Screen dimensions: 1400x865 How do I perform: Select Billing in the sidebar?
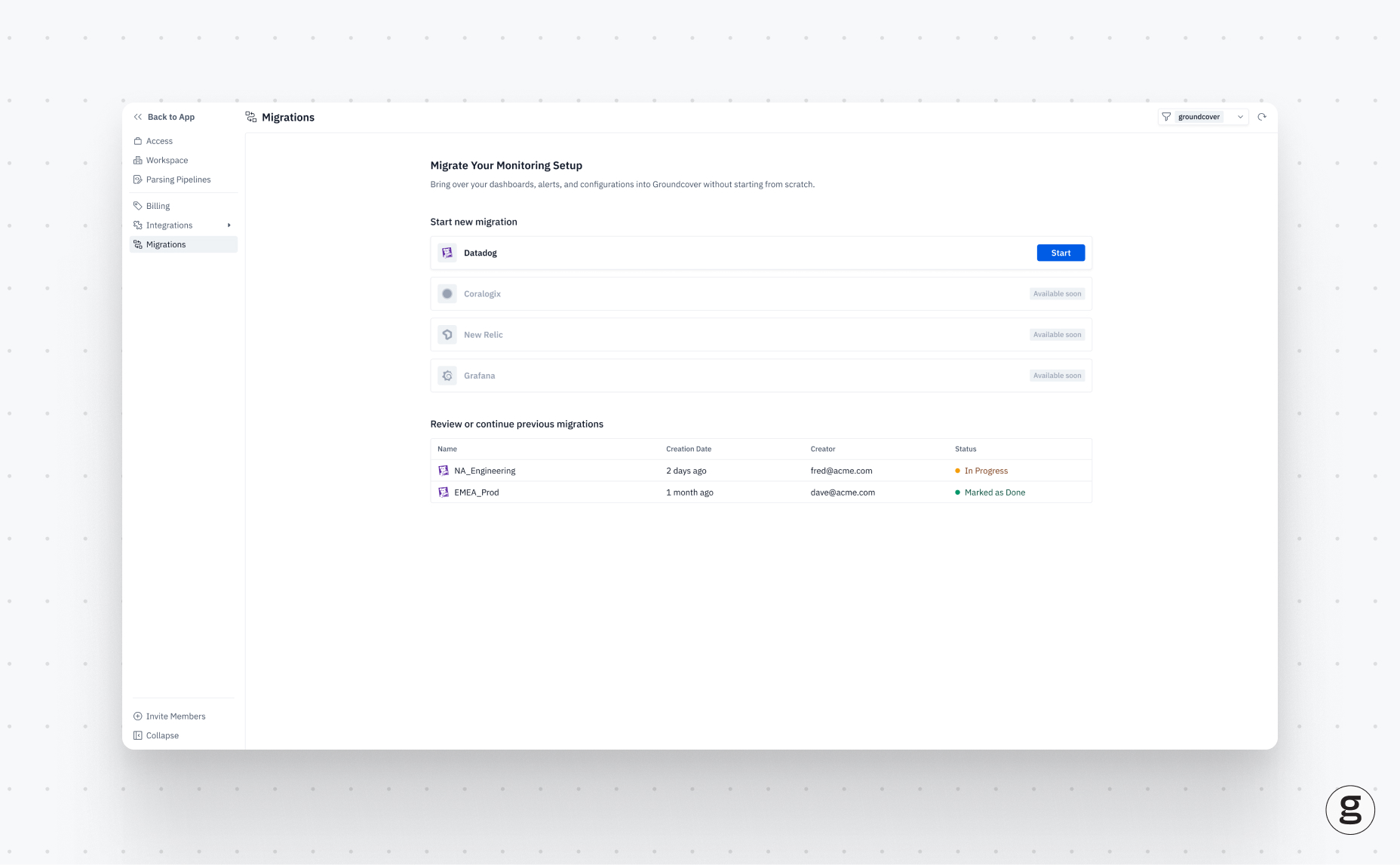click(x=184, y=206)
